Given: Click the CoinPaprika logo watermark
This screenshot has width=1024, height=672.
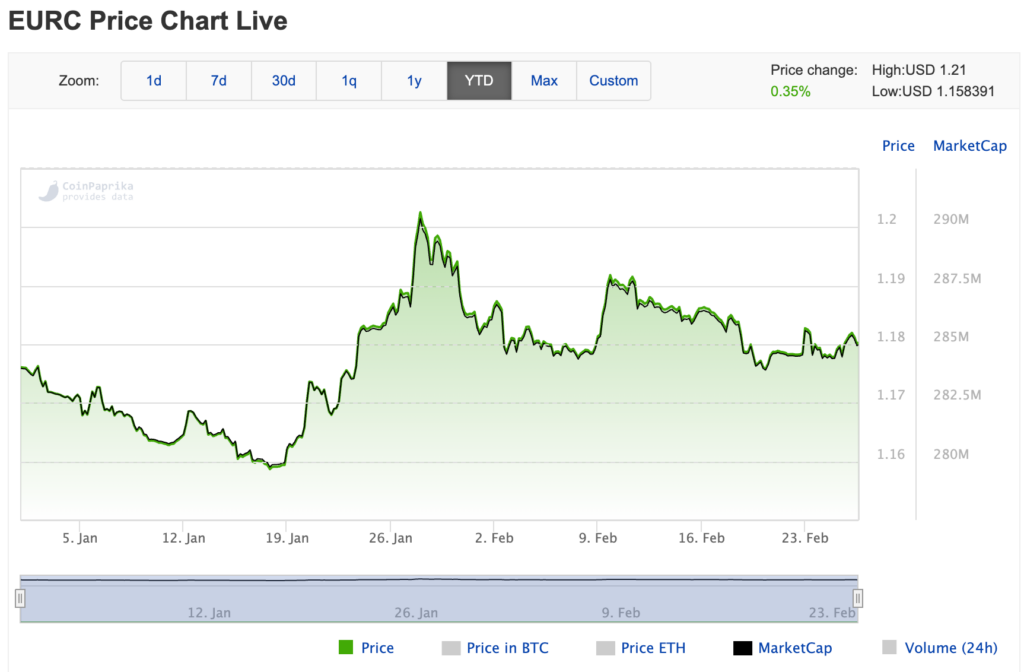Looking at the screenshot, I should [86, 190].
